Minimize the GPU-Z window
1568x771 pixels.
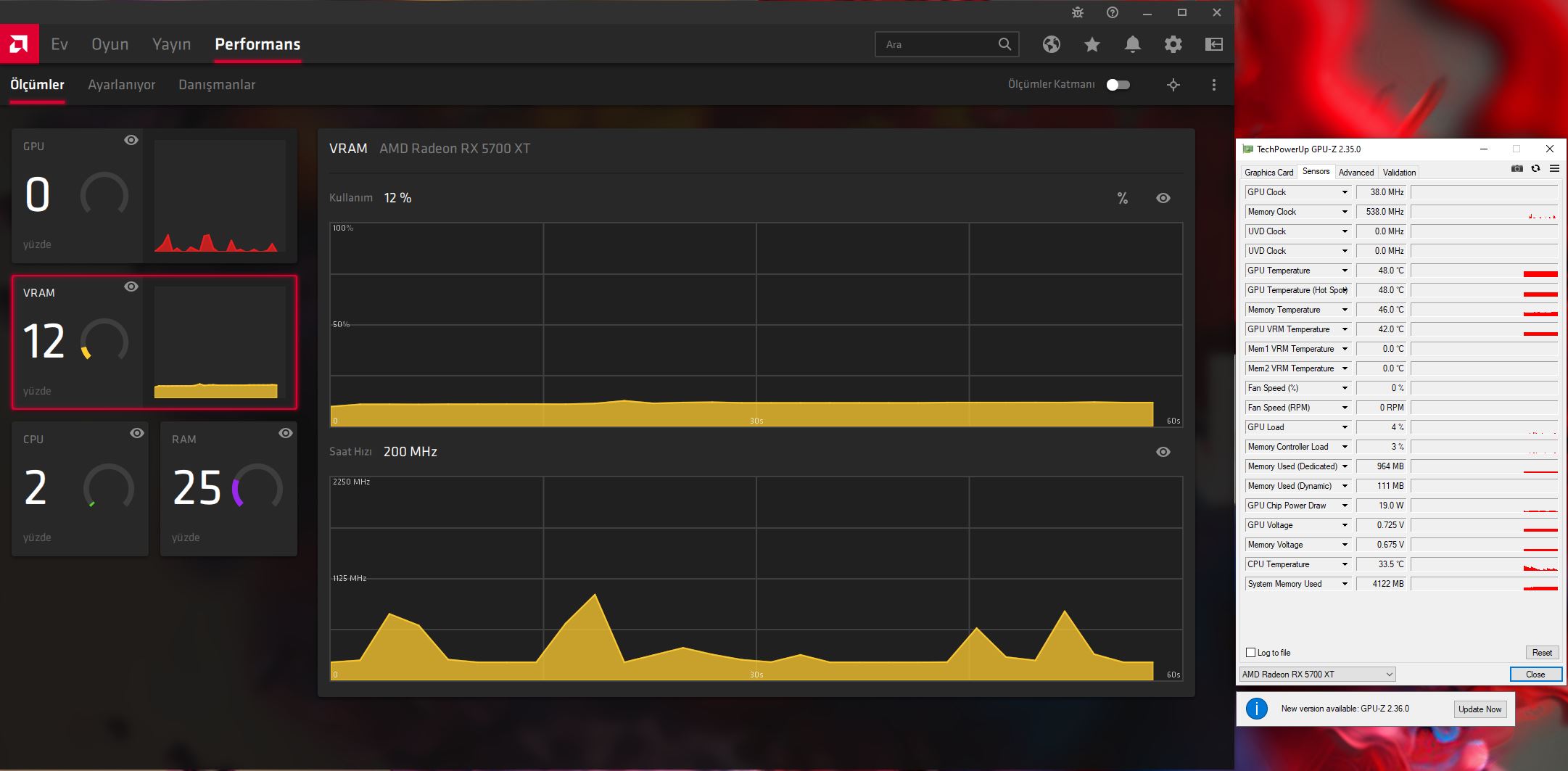(x=1484, y=149)
